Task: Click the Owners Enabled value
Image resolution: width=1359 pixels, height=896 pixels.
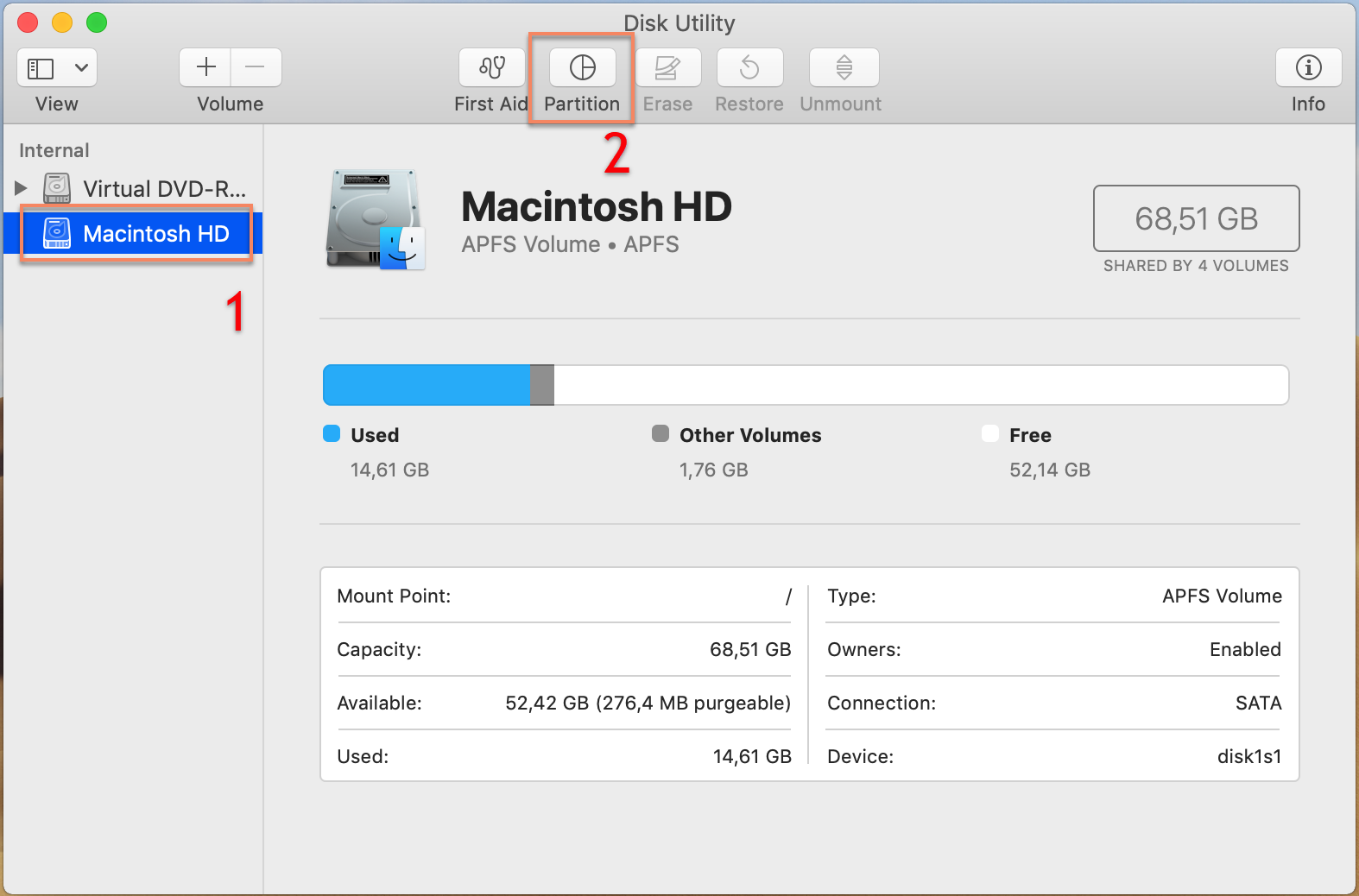Action: [1245, 649]
